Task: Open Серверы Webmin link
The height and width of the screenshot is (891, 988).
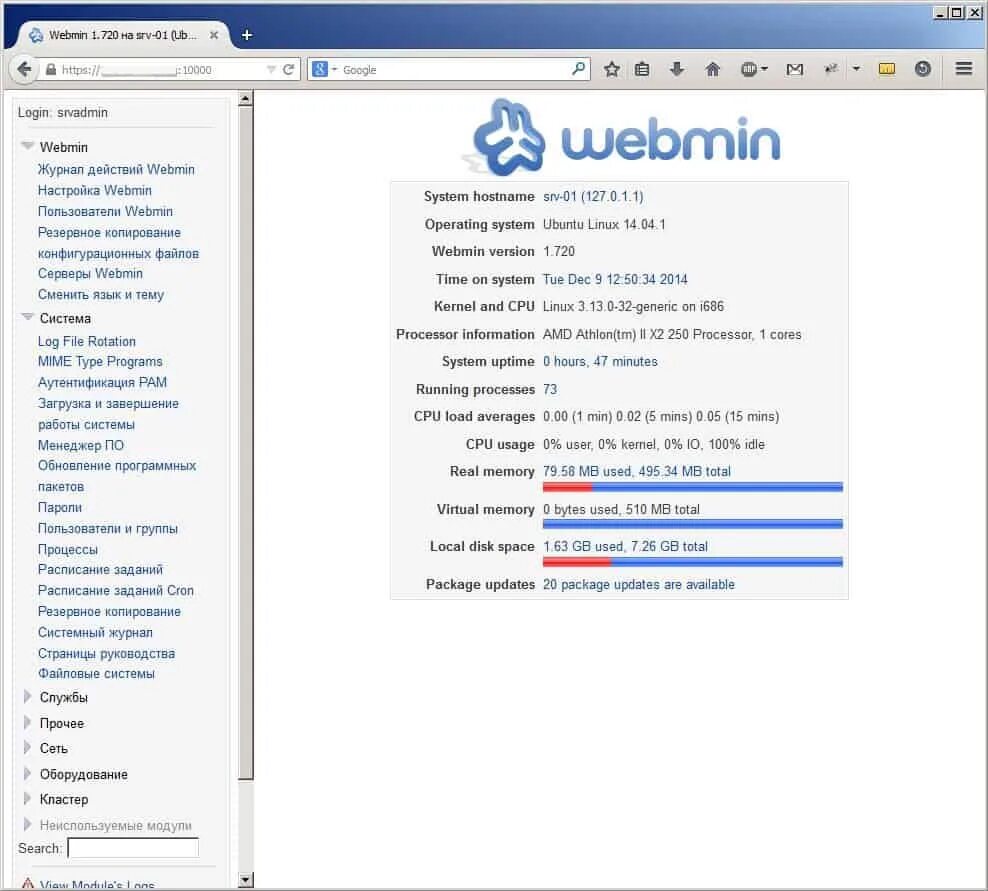Action: 90,273
